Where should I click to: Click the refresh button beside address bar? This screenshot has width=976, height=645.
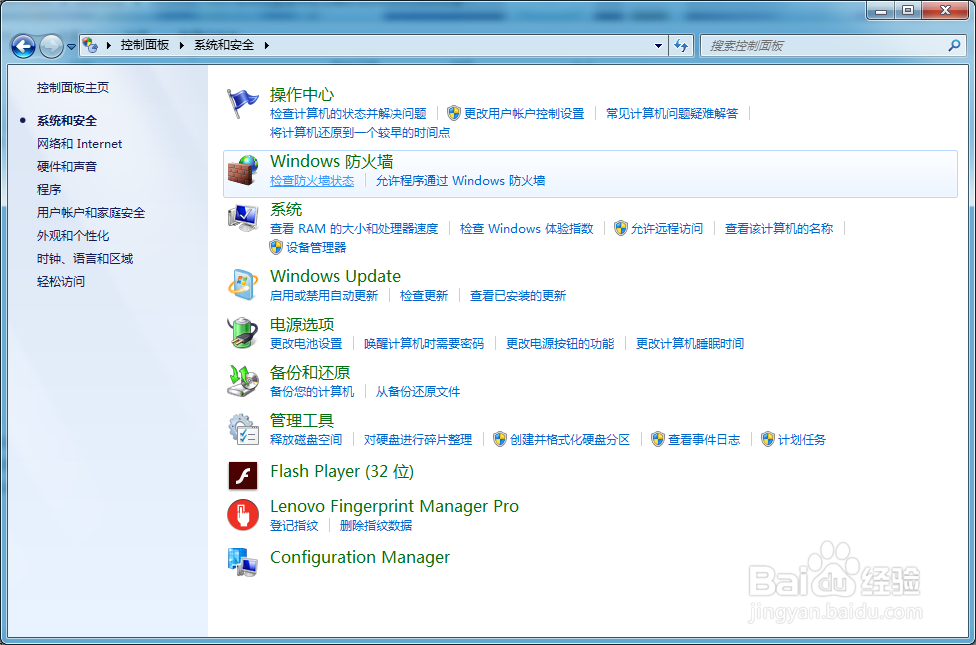(x=682, y=45)
